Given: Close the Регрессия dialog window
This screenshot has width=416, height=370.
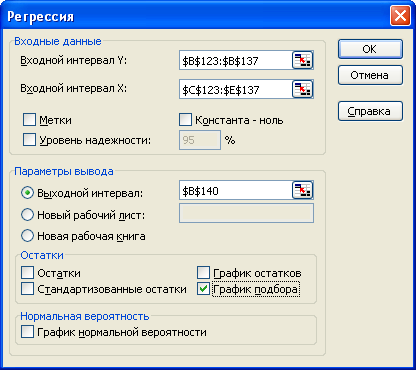Looking at the screenshot, I should 400,16.
